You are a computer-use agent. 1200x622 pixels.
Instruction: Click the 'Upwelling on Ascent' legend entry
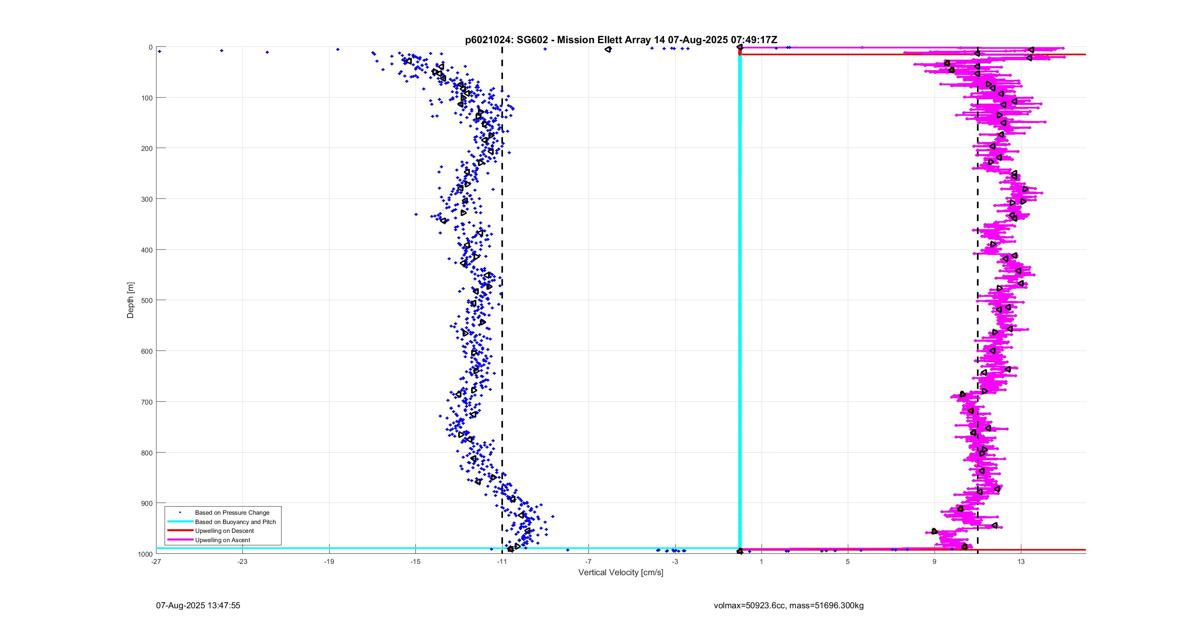[x=223, y=540]
